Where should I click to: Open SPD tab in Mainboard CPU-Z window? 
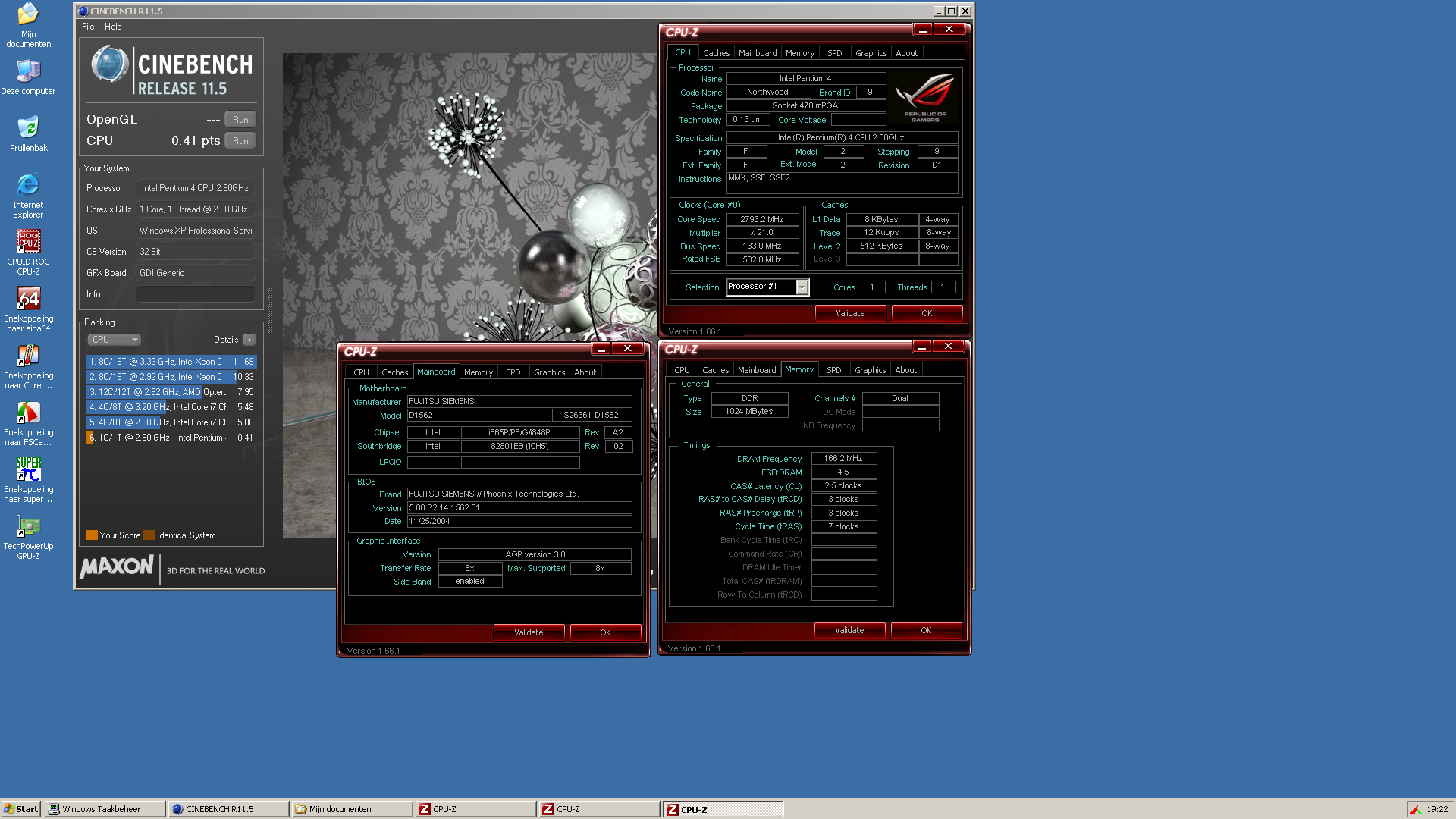click(513, 372)
